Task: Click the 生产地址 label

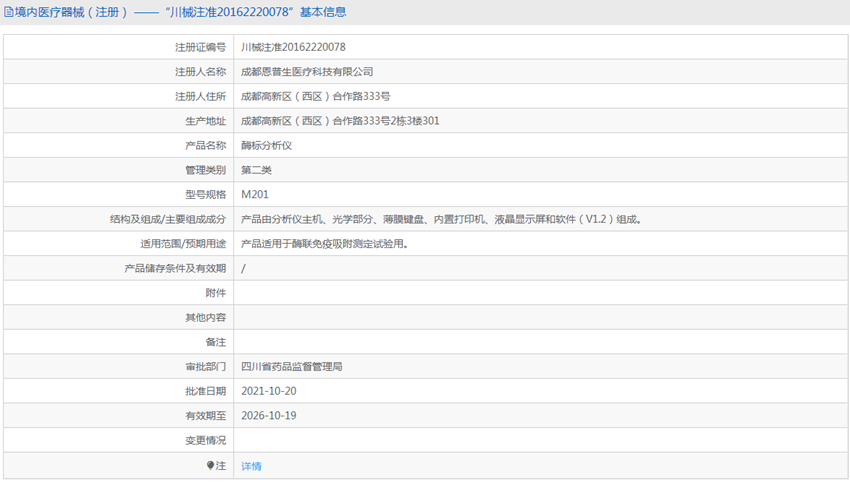Action: (205, 121)
